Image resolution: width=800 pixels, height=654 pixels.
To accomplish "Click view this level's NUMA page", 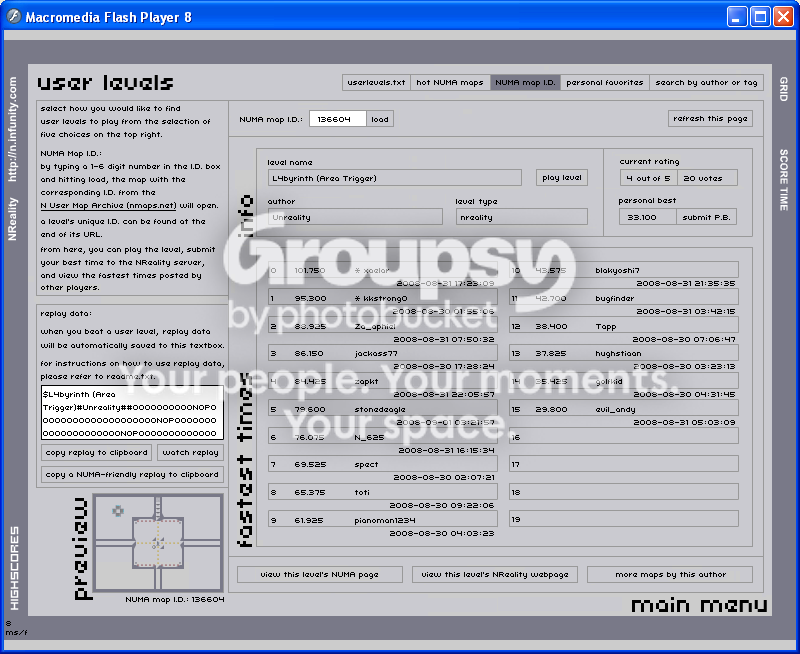I will coord(319,574).
